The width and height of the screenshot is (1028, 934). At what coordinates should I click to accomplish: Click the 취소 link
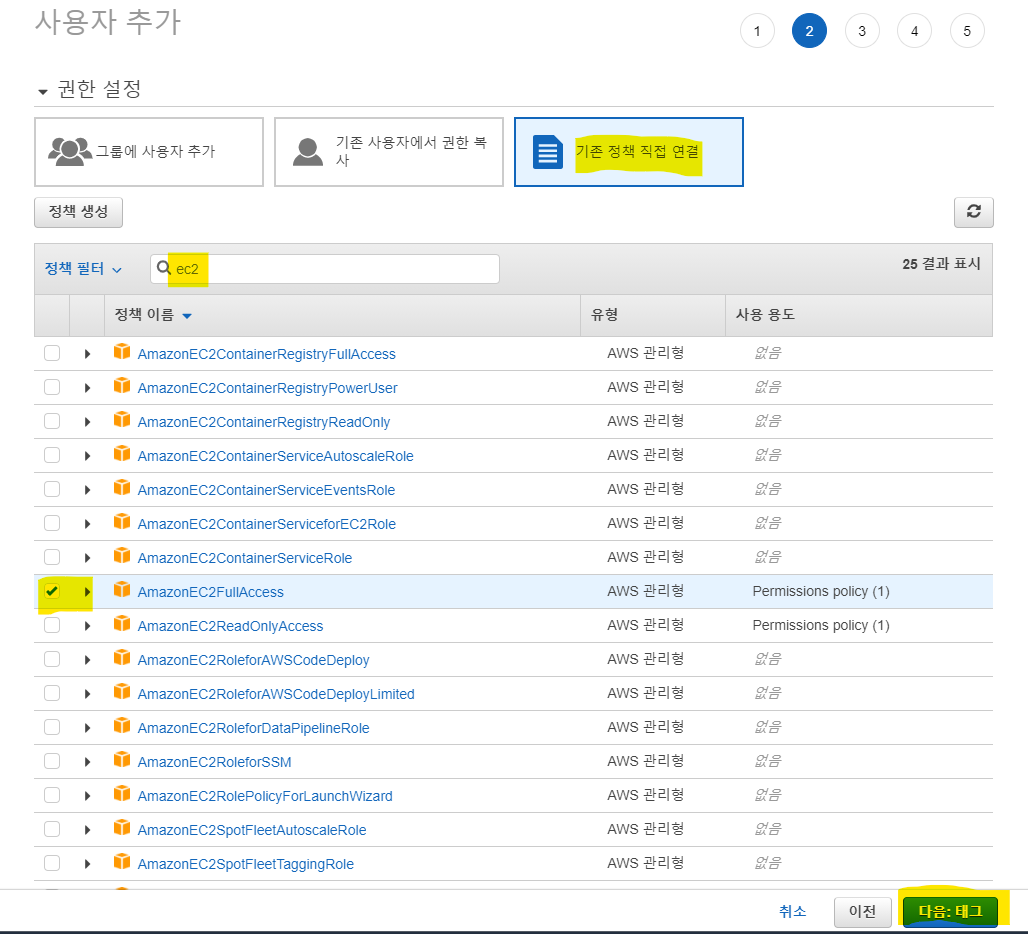792,911
